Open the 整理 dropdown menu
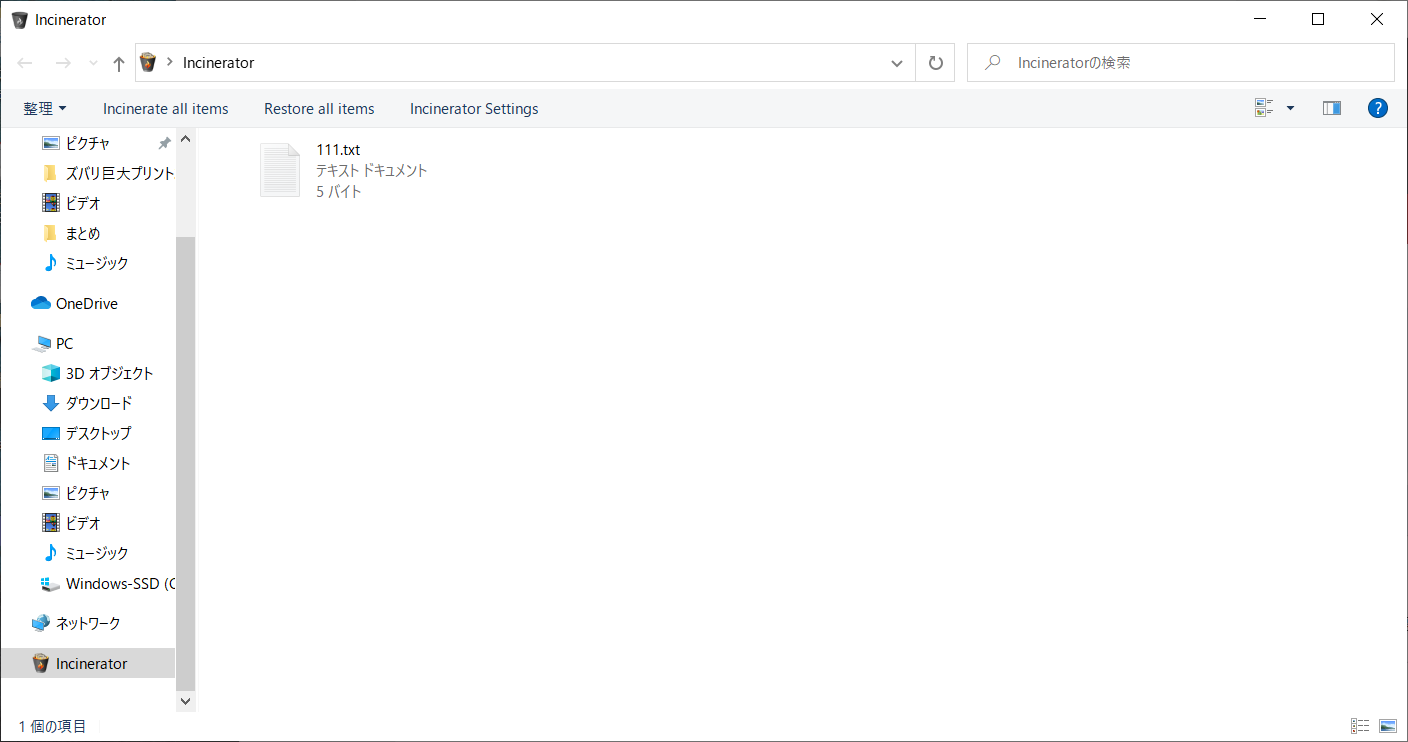The image size is (1408, 742). (45, 108)
